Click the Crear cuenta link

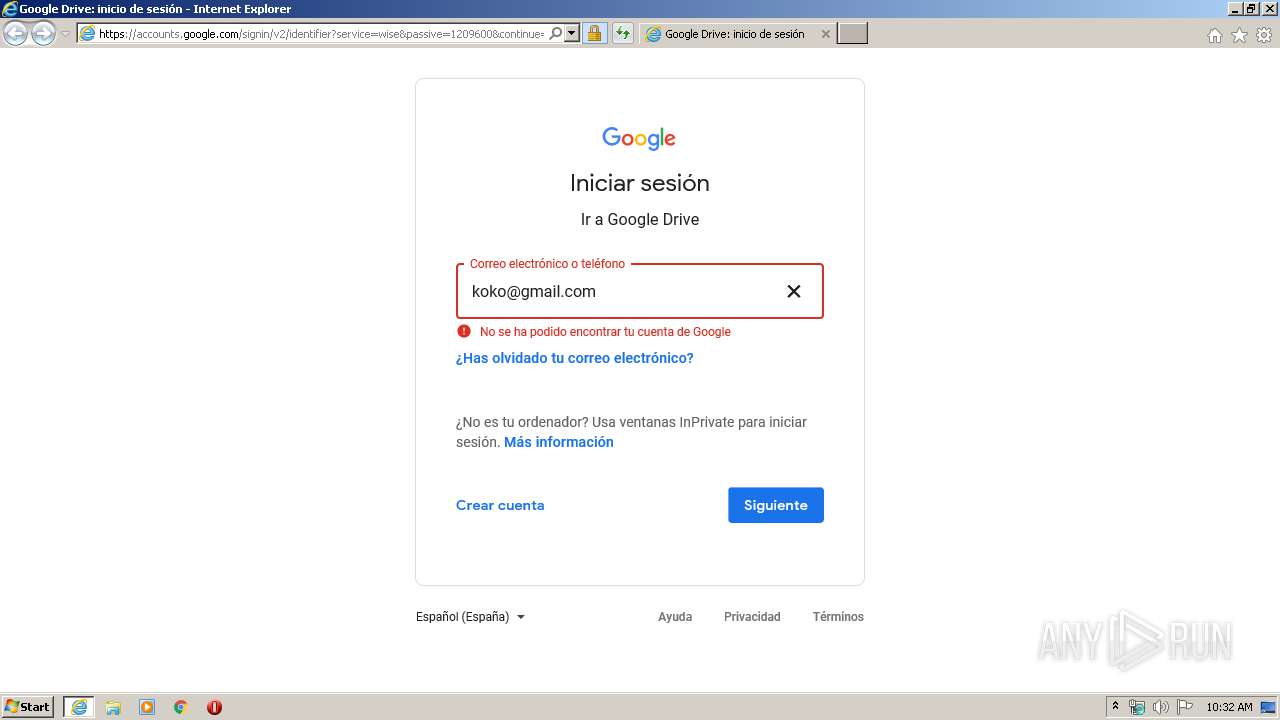(500, 505)
